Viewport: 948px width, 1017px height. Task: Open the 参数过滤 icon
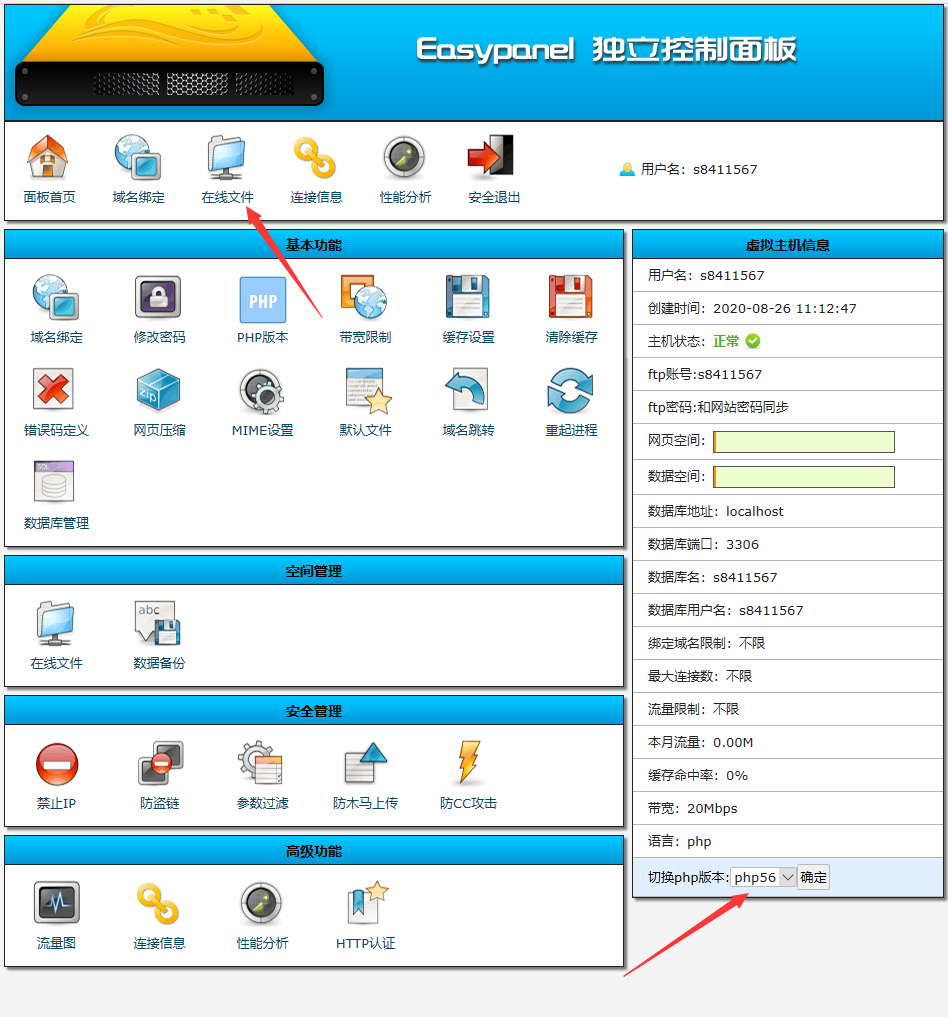261,763
